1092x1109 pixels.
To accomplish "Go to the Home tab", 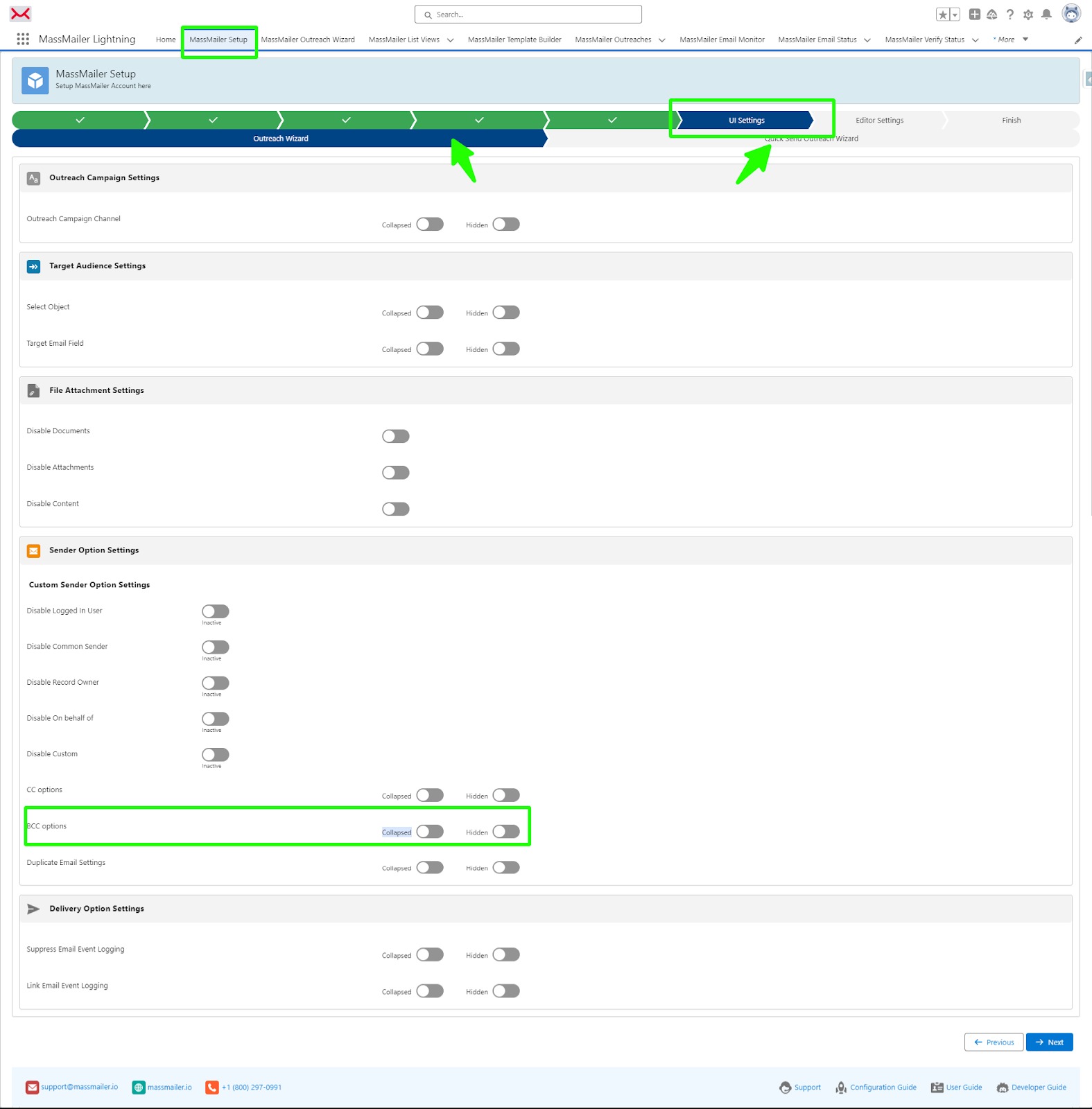I will pyautogui.click(x=166, y=40).
